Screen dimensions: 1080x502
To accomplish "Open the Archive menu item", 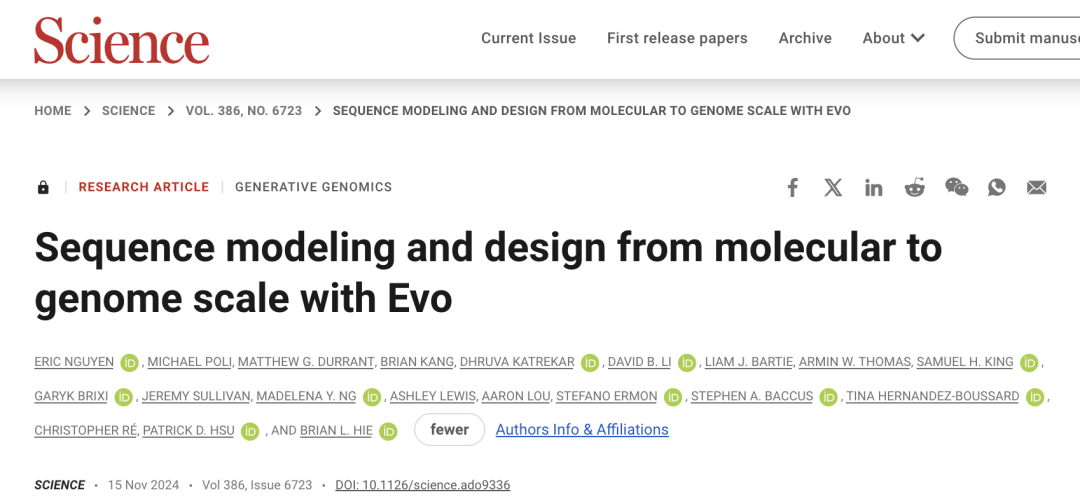I will (805, 38).
